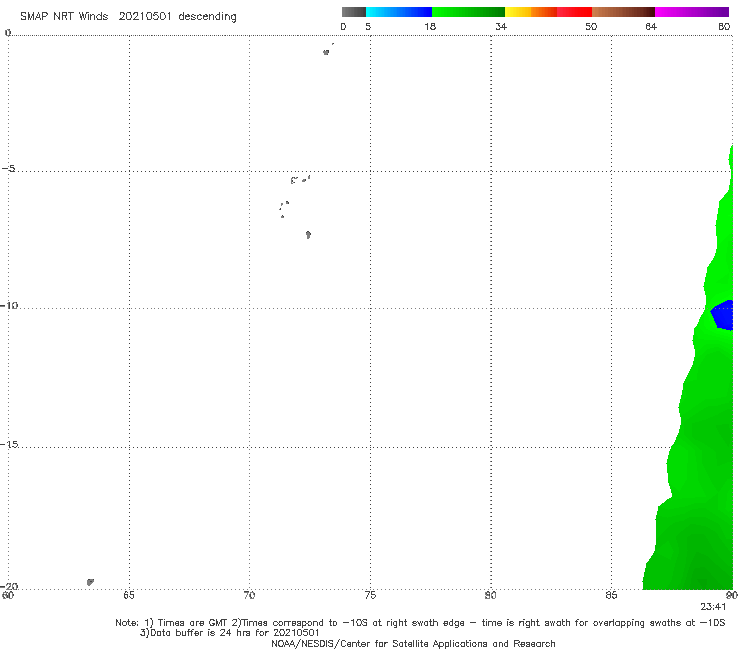Viewport: 740px width, 650px height.
Task: Click the longitude label '75'
Action: coord(370,595)
